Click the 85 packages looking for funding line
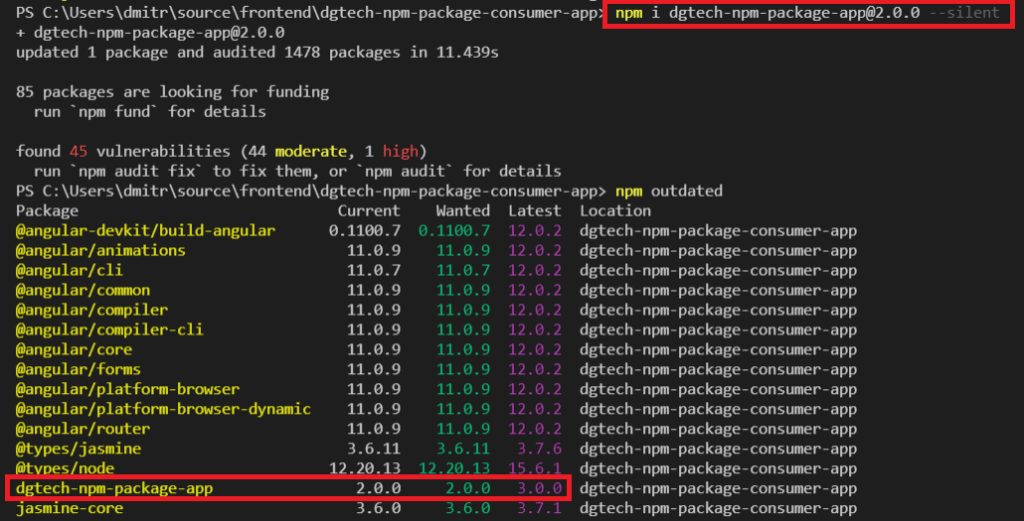 (173, 92)
